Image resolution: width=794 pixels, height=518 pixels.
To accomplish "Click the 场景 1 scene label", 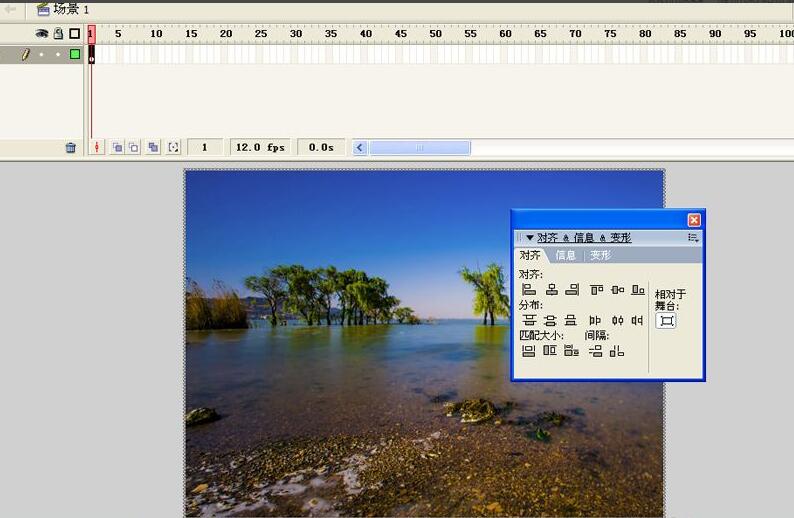I will pos(70,9).
